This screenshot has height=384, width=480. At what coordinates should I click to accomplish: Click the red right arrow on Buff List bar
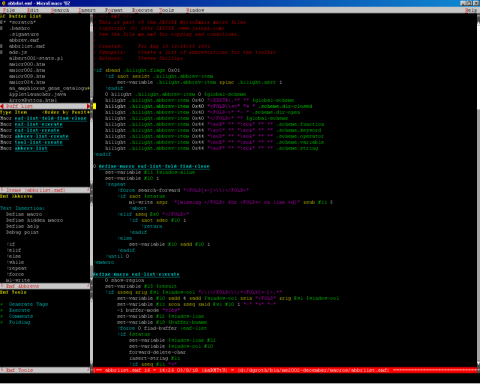point(88,106)
